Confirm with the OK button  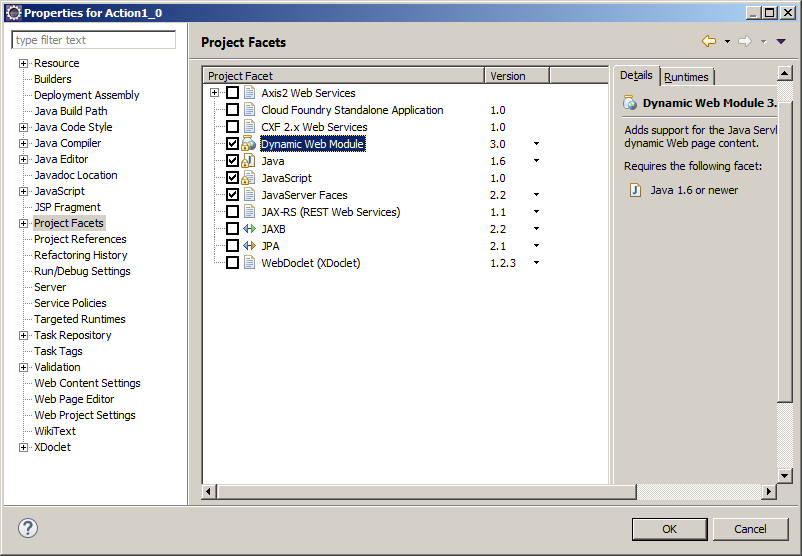coord(670,529)
